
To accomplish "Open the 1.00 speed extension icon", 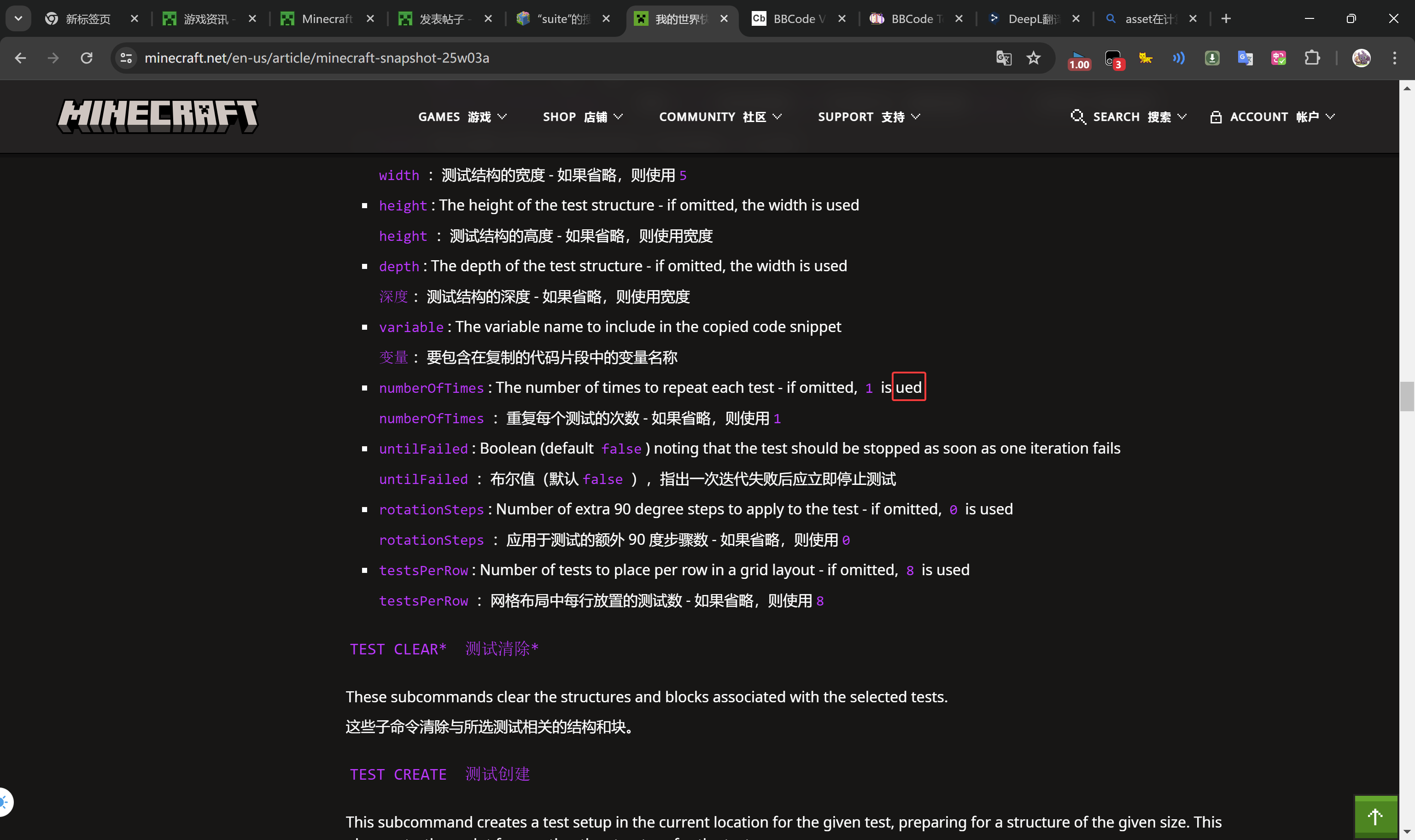I will [x=1079, y=59].
